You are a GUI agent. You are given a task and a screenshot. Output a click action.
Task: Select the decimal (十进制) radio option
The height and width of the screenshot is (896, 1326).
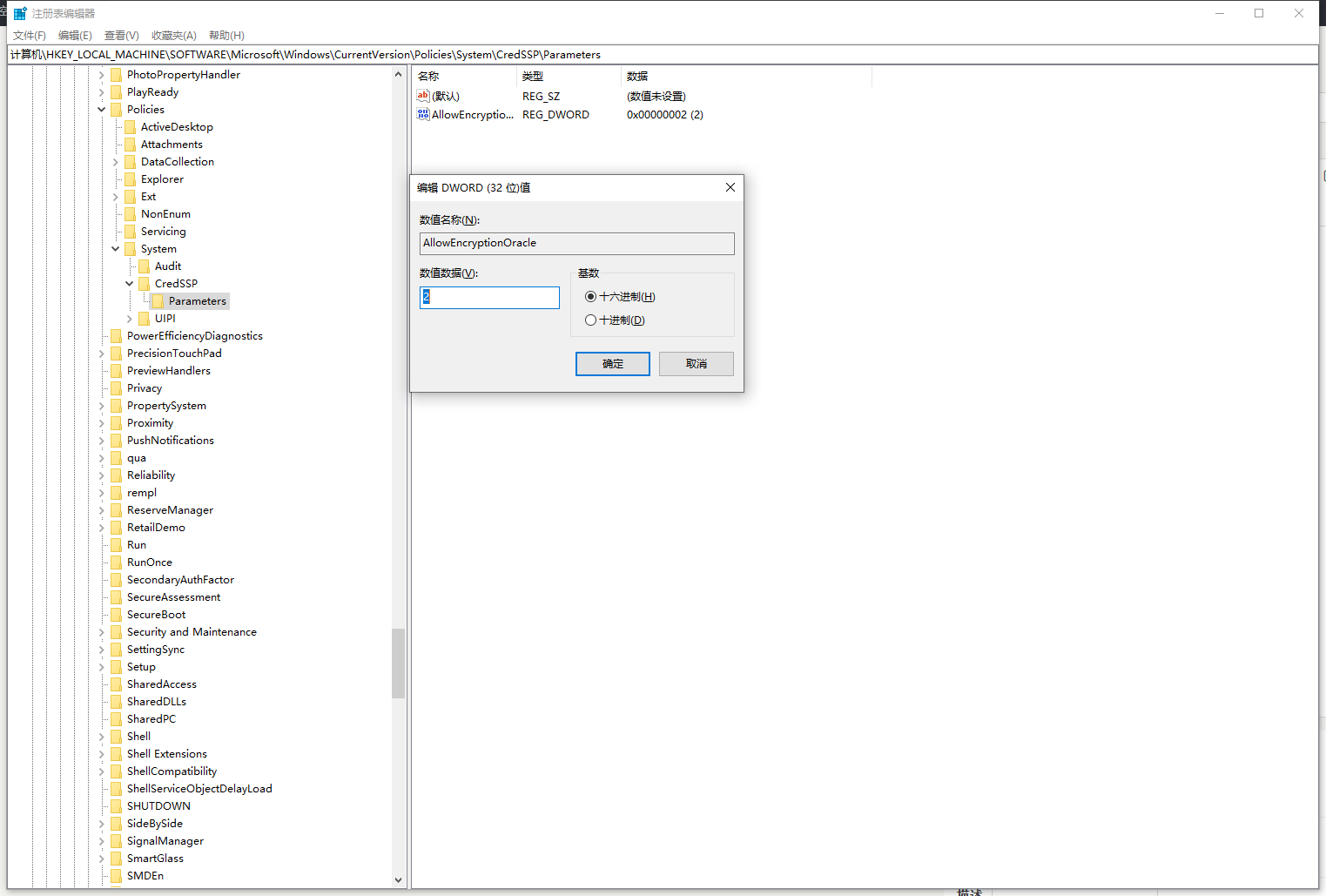(591, 320)
